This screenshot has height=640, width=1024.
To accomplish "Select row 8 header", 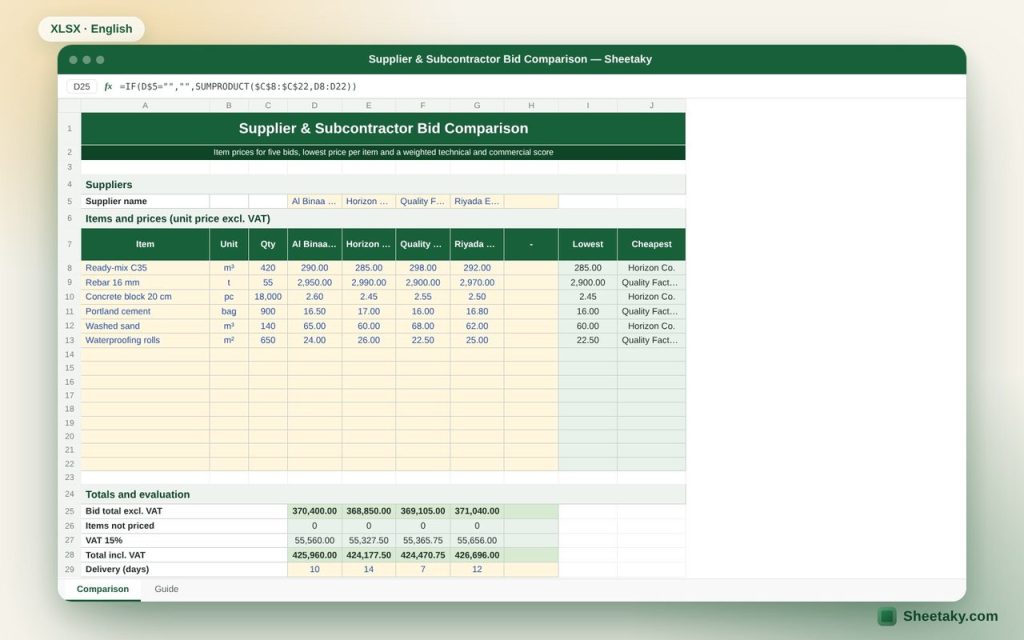I will [69, 268].
